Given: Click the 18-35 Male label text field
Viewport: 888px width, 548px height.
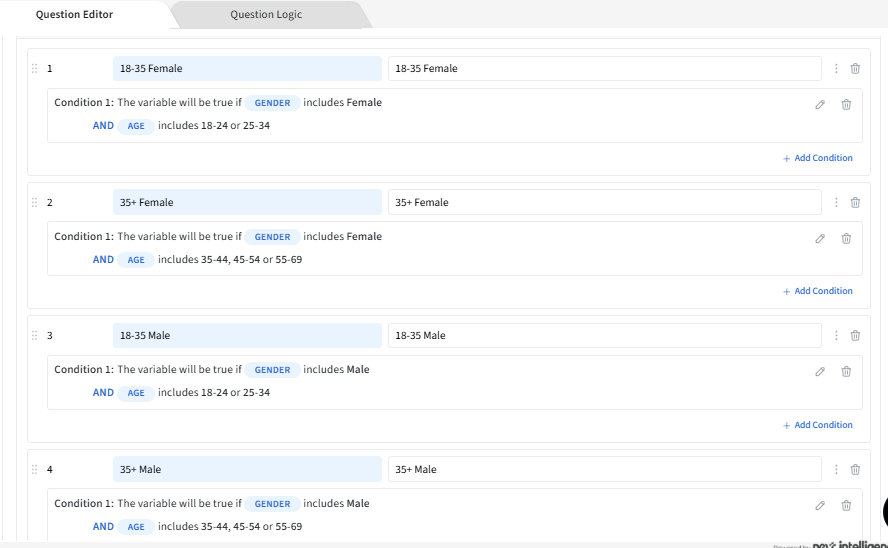Looking at the screenshot, I should tap(604, 336).
